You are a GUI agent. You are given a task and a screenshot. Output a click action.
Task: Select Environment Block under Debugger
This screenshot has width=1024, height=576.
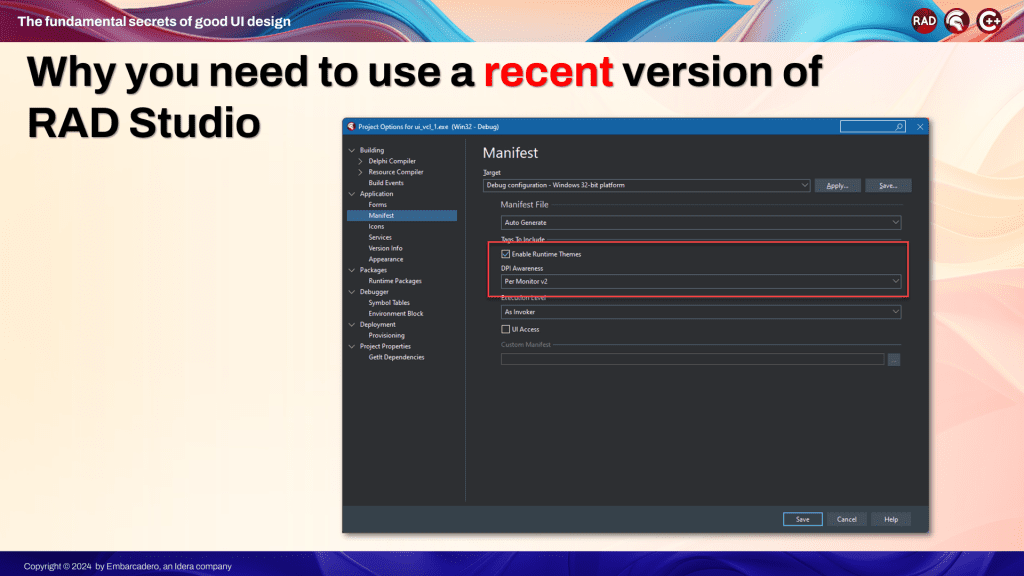[x=396, y=313]
